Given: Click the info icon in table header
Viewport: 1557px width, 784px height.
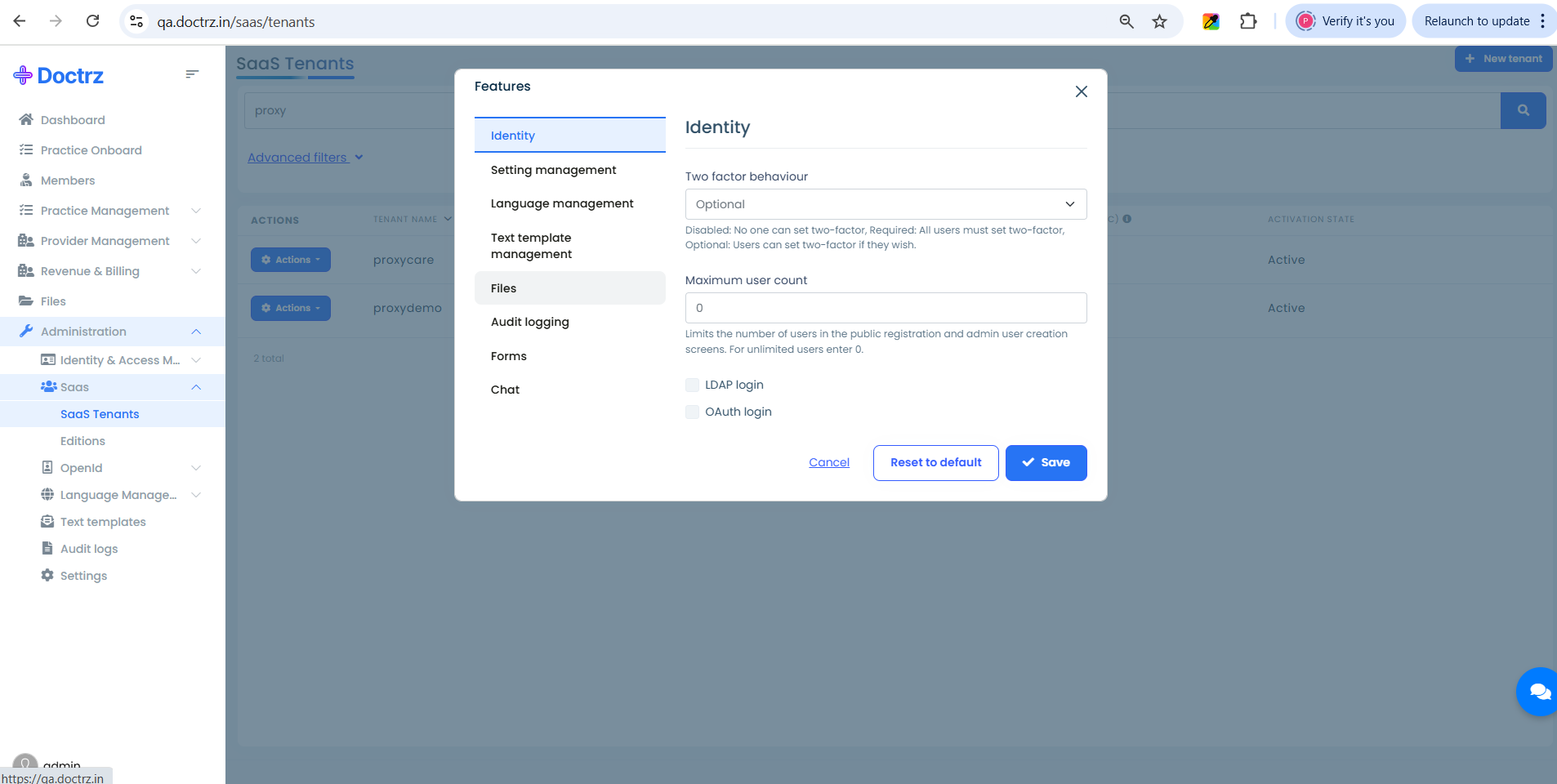Looking at the screenshot, I should [x=1127, y=219].
